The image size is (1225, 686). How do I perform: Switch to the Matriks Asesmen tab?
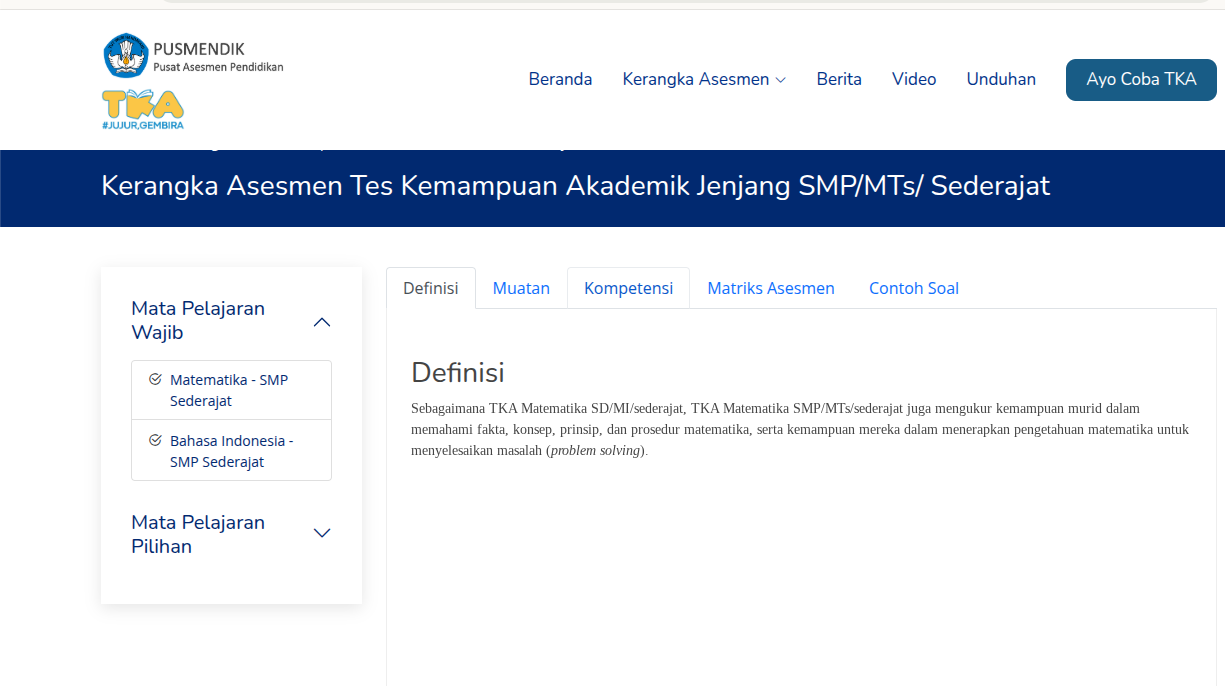pyautogui.click(x=771, y=288)
